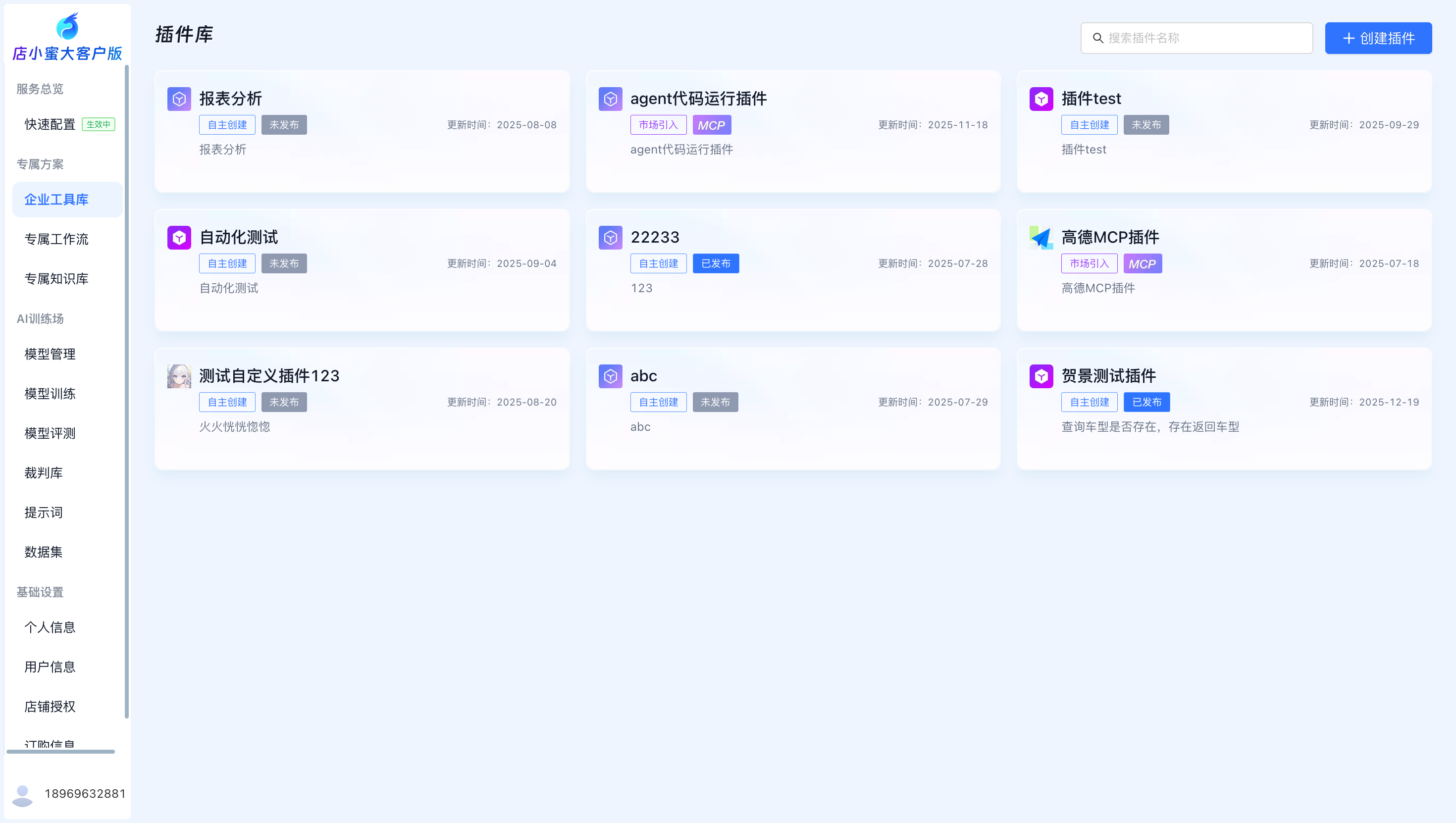Click the agent代码运行插件 plugin icon

pyautogui.click(x=611, y=99)
